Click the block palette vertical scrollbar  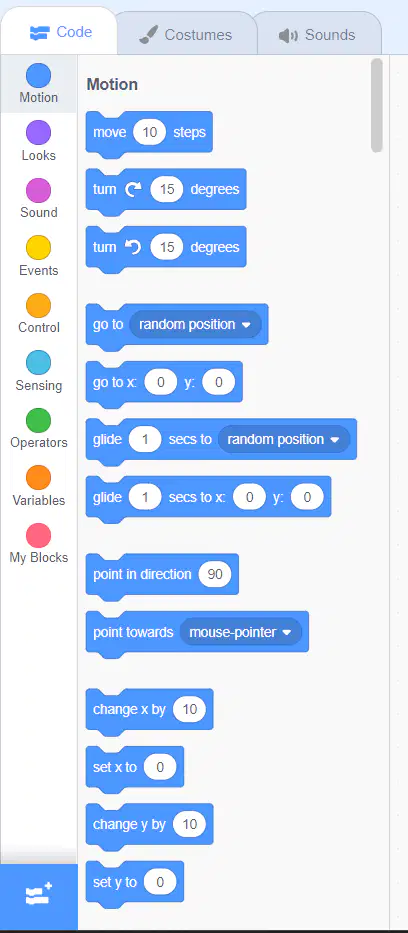[376, 105]
